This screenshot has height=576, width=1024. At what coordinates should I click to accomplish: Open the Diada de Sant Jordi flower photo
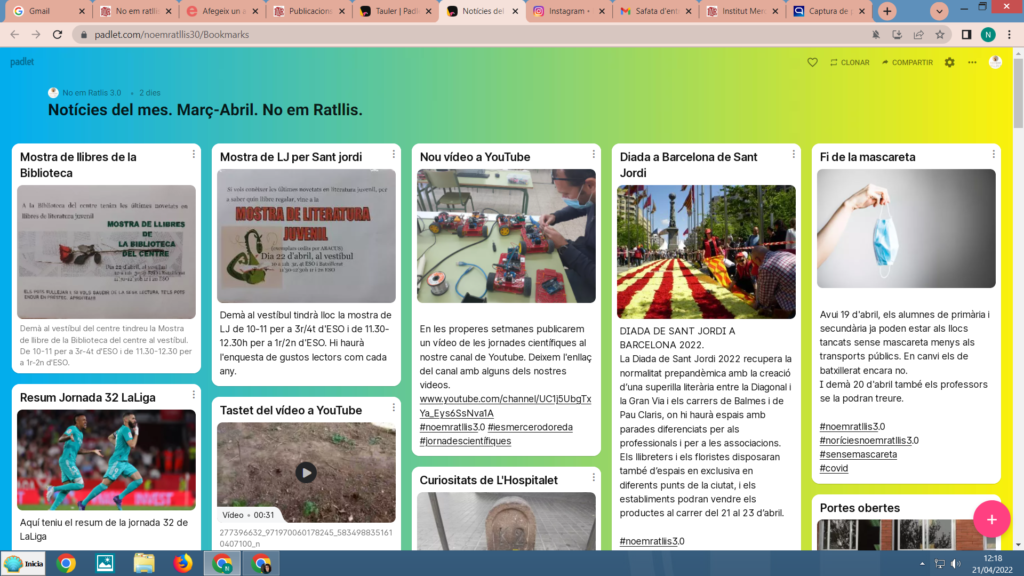(x=706, y=252)
